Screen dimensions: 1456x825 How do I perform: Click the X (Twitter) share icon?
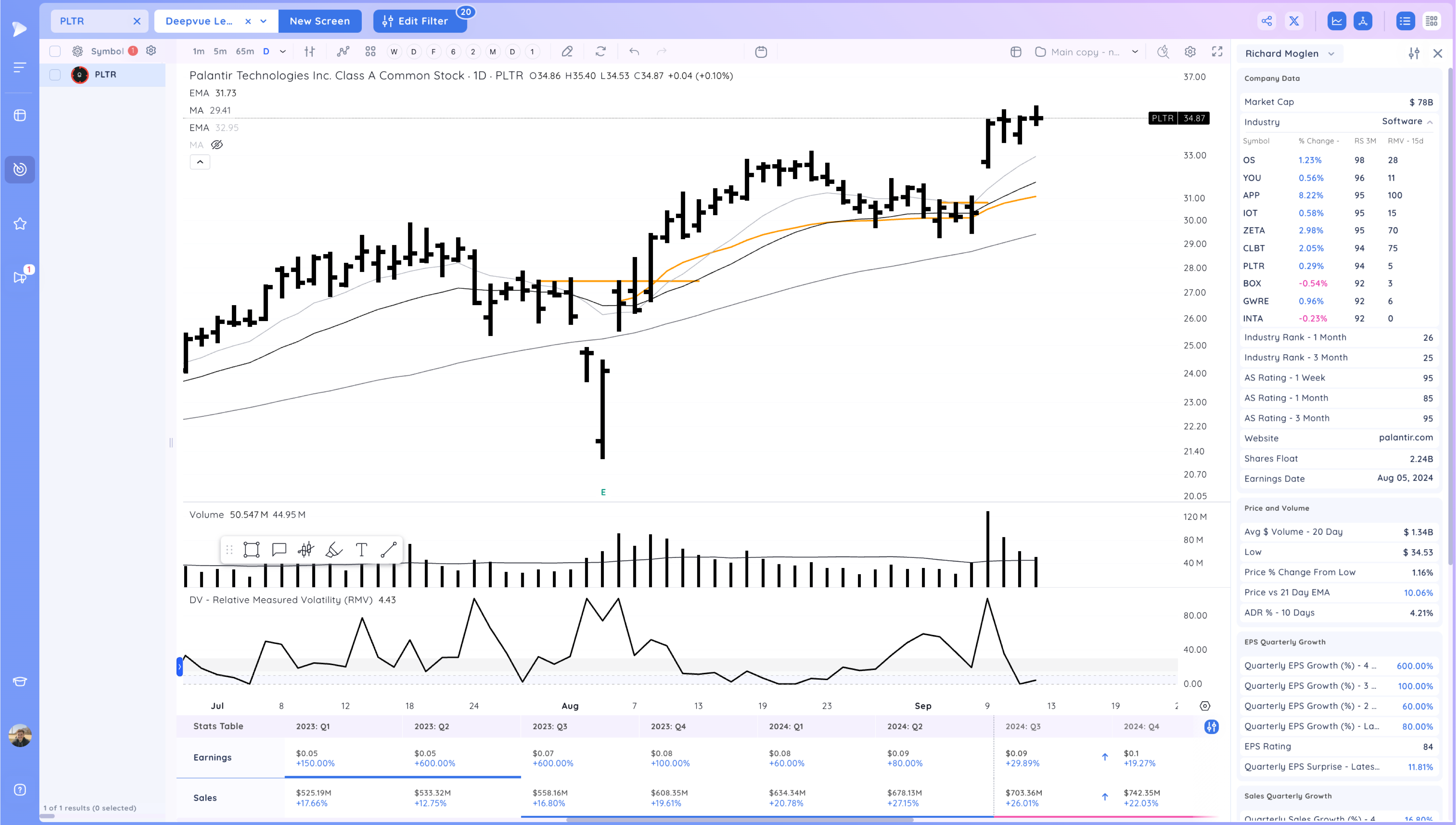click(x=1294, y=21)
